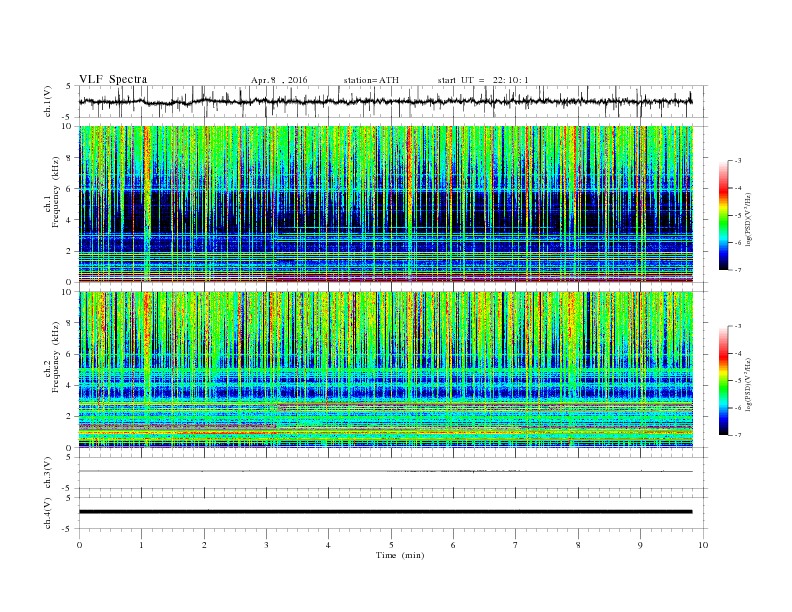Click the "2" kHz tick of ch.1 axis
Viewport: 792px width, 612px height.
(70, 251)
